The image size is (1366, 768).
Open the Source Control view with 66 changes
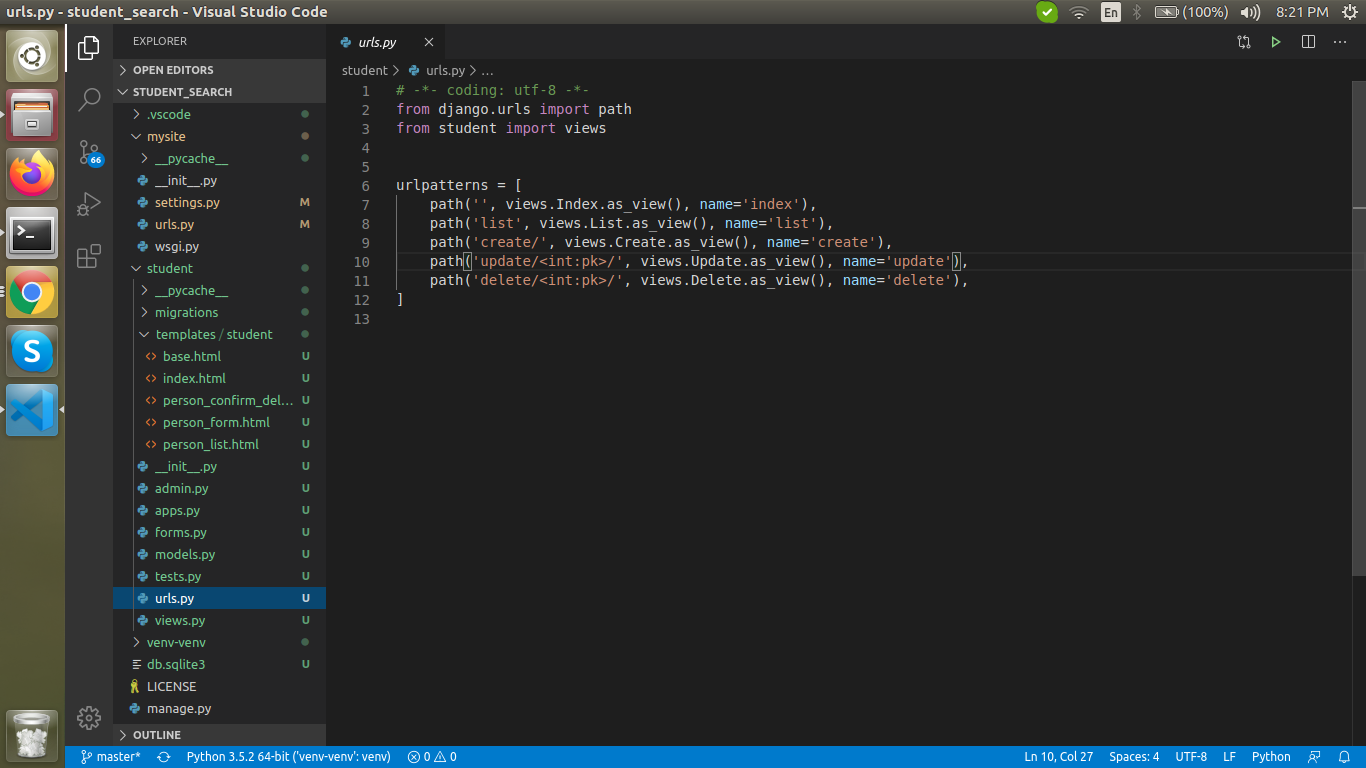pyautogui.click(x=89, y=152)
